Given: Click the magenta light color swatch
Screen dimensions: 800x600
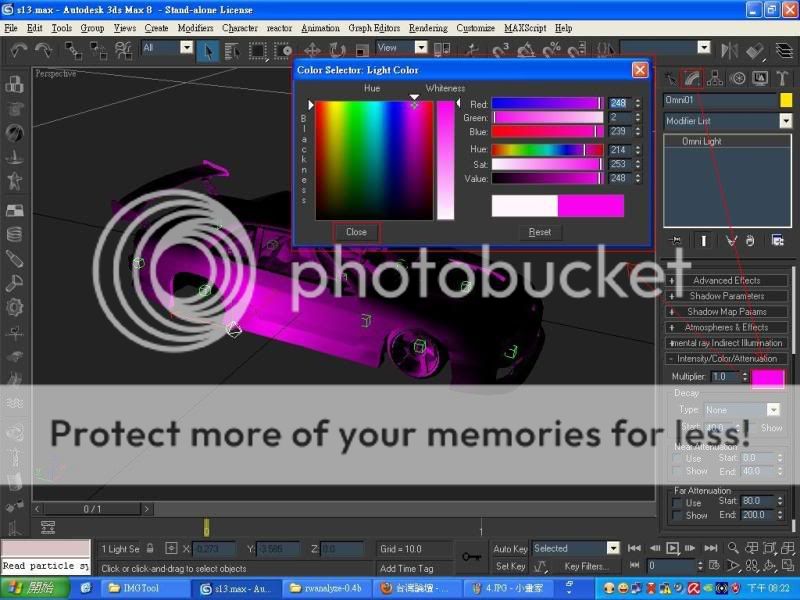Looking at the screenshot, I should [768, 378].
